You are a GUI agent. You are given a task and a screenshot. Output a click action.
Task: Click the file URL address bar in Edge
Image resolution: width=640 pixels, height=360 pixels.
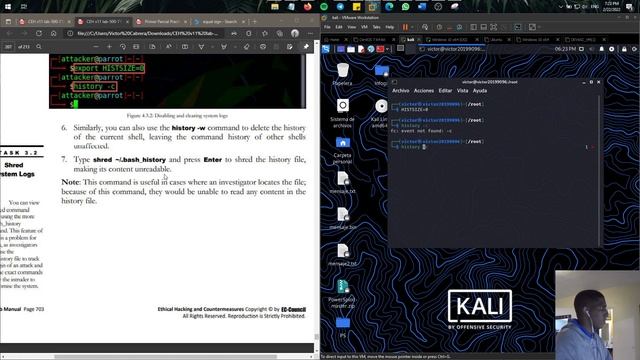147,33
